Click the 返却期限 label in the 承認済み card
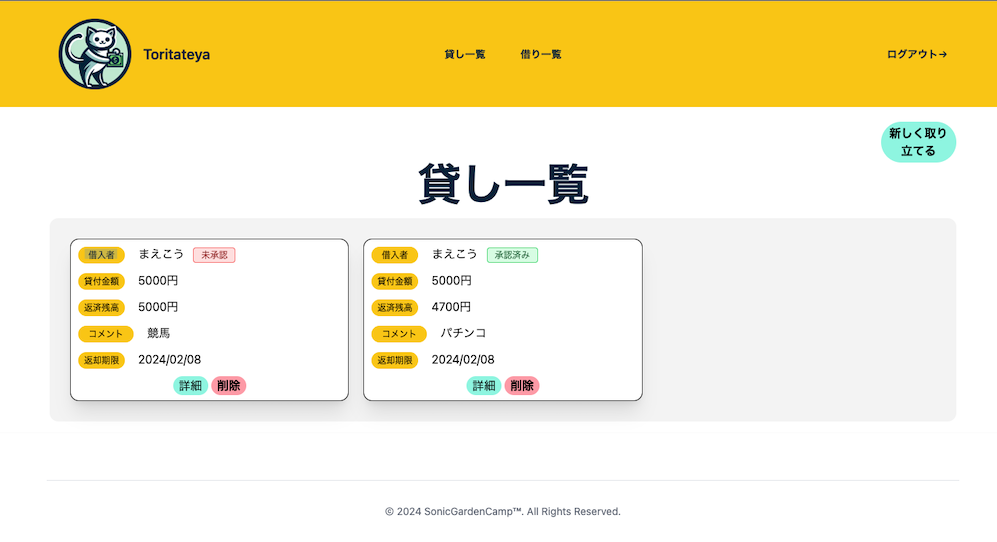 pyautogui.click(x=394, y=360)
